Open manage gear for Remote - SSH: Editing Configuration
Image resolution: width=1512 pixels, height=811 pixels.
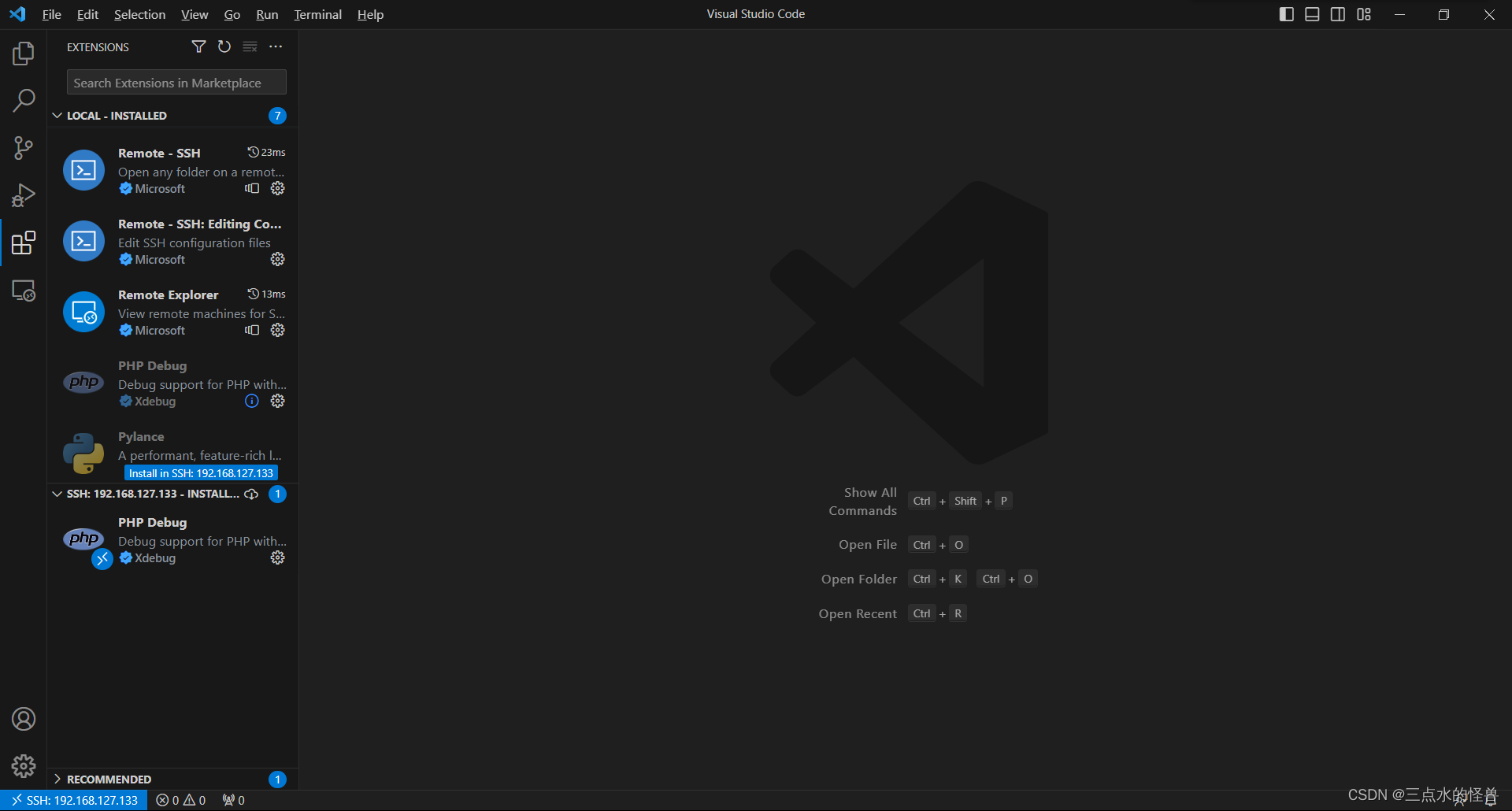(278, 259)
